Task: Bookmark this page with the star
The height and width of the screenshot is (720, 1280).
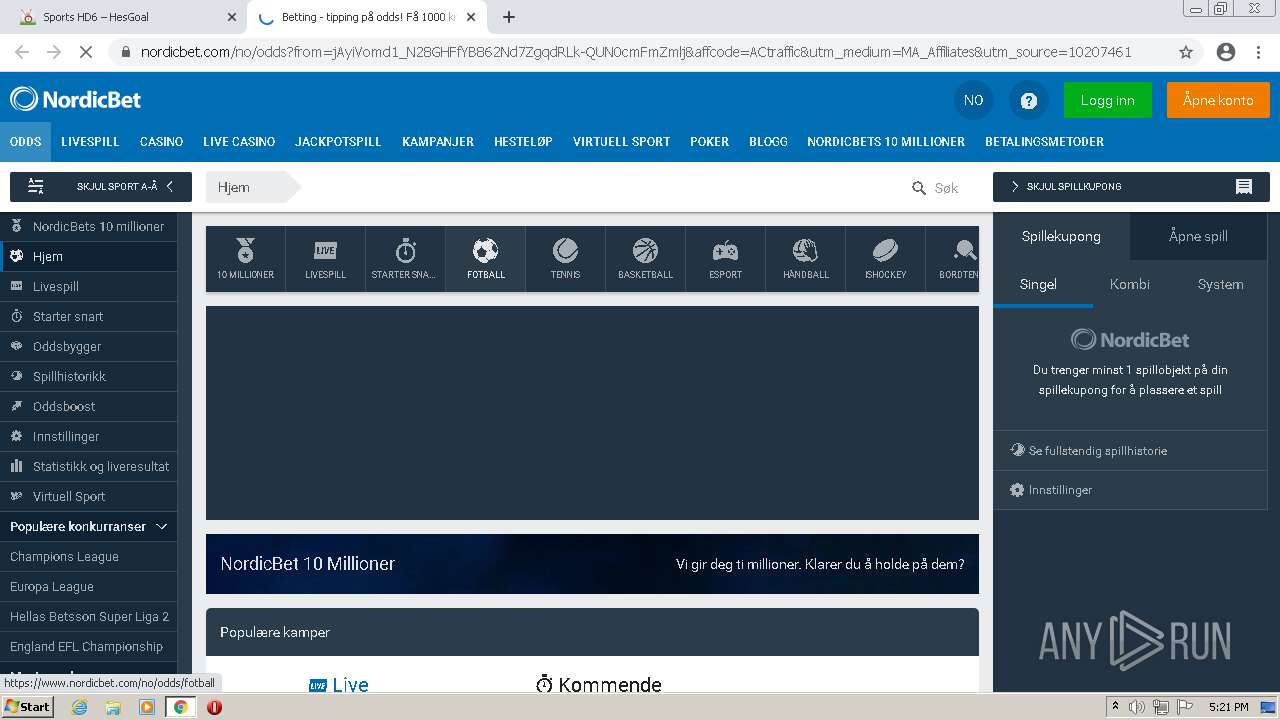Action: 1186,52
